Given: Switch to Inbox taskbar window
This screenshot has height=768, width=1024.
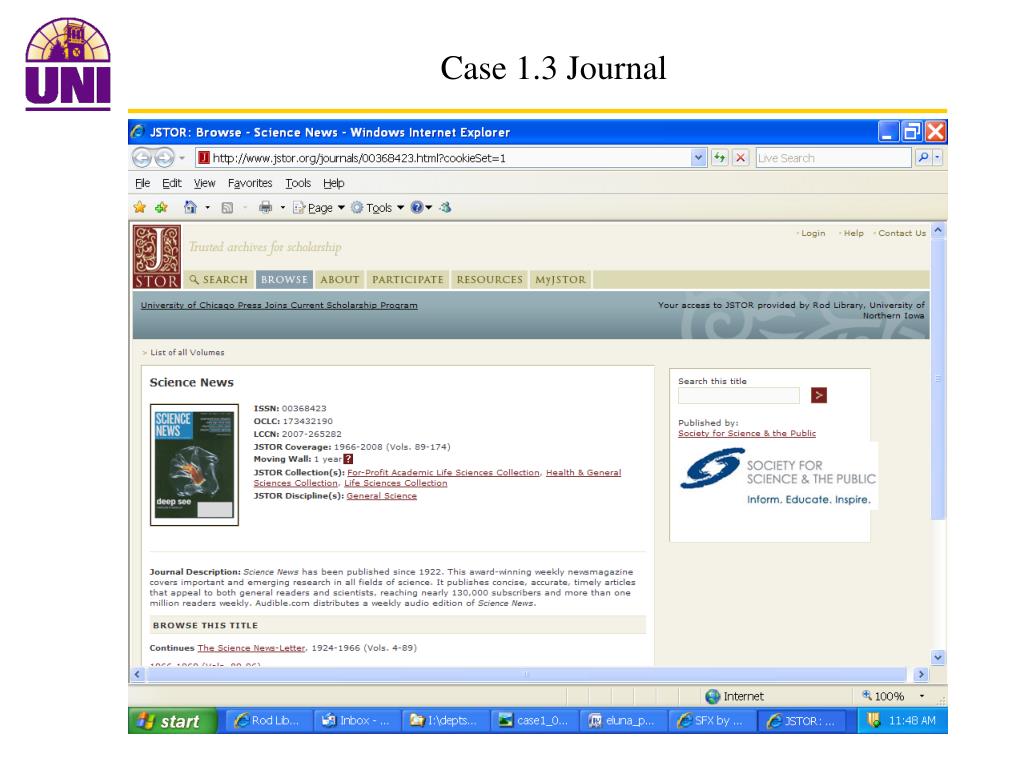Looking at the screenshot, I should [356, 721].
